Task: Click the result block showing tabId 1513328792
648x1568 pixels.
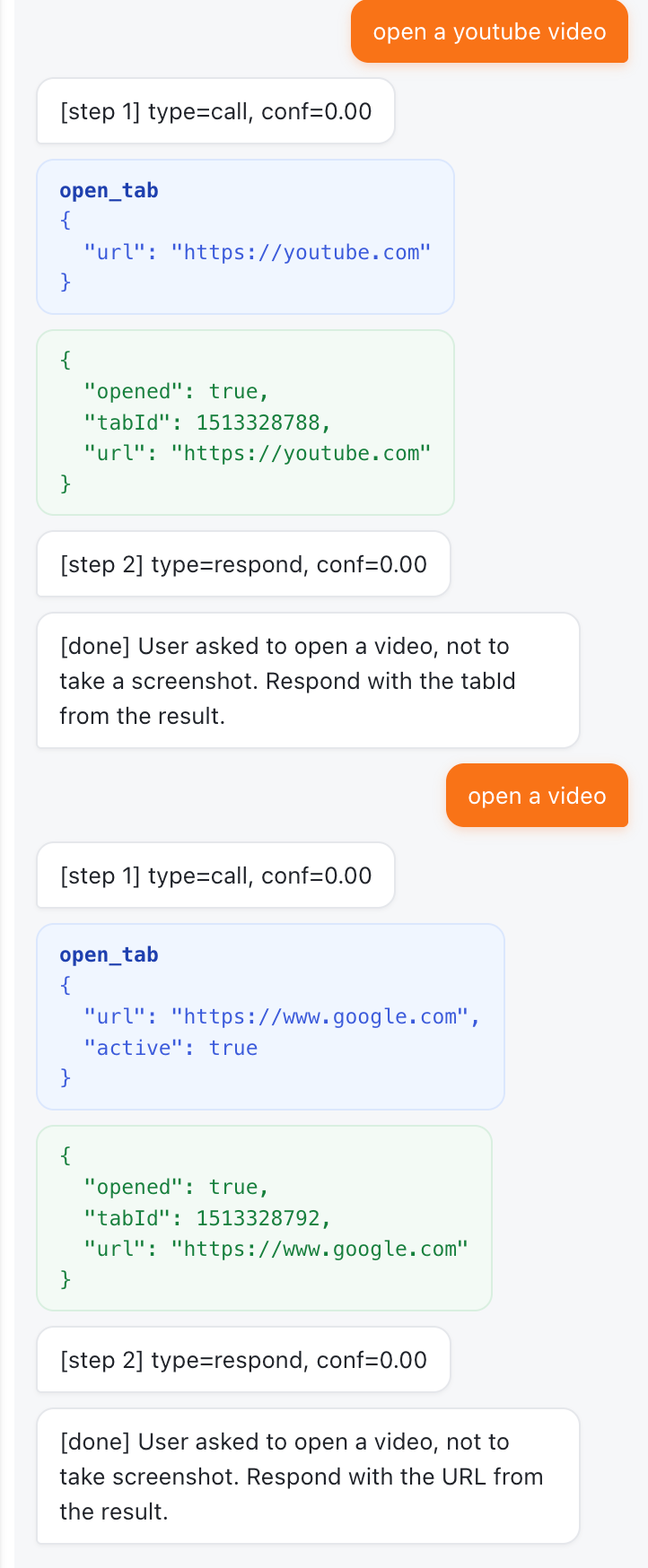Action: tap(264, 1218)
